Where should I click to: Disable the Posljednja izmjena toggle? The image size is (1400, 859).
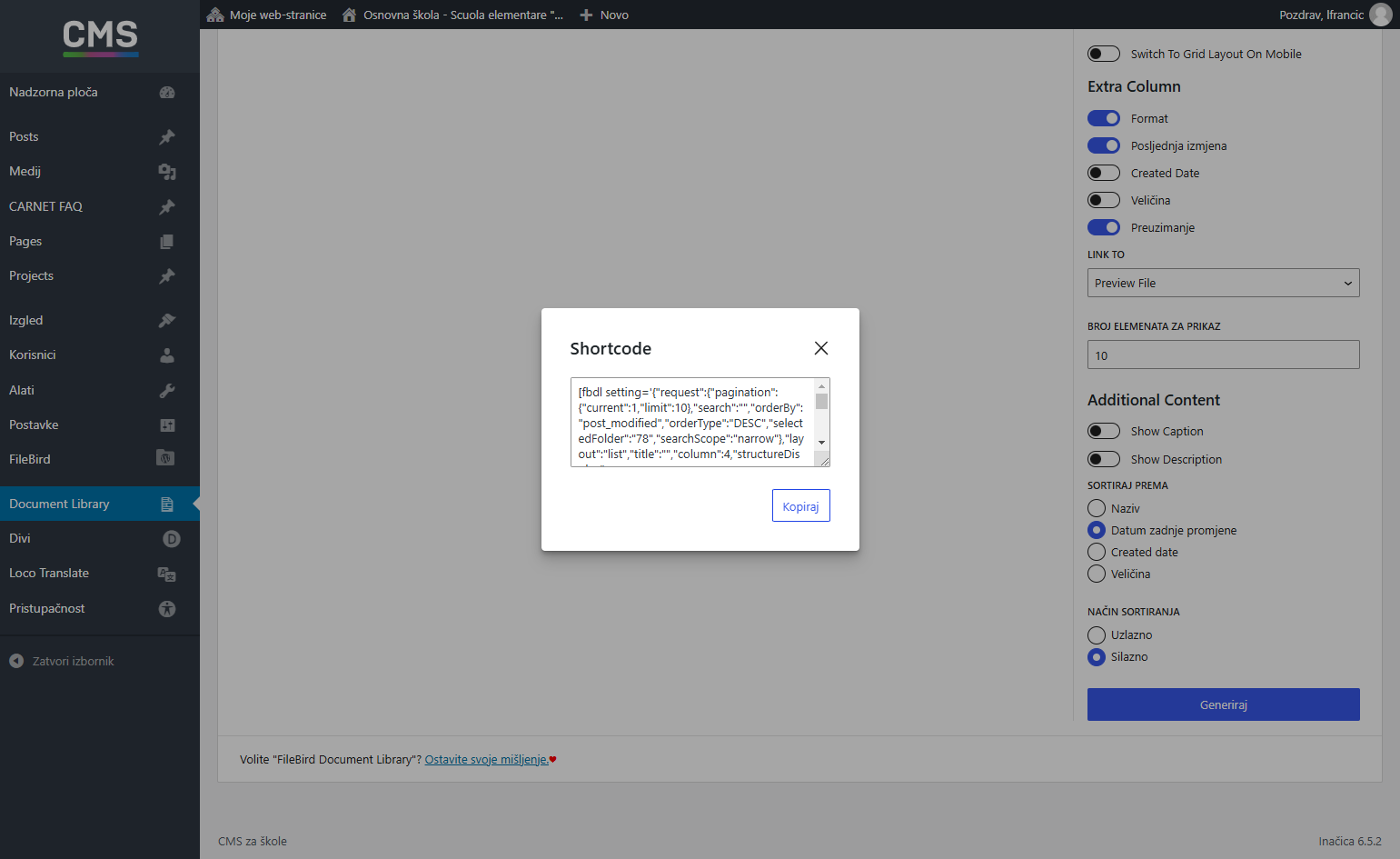(x=1104, y=145)
